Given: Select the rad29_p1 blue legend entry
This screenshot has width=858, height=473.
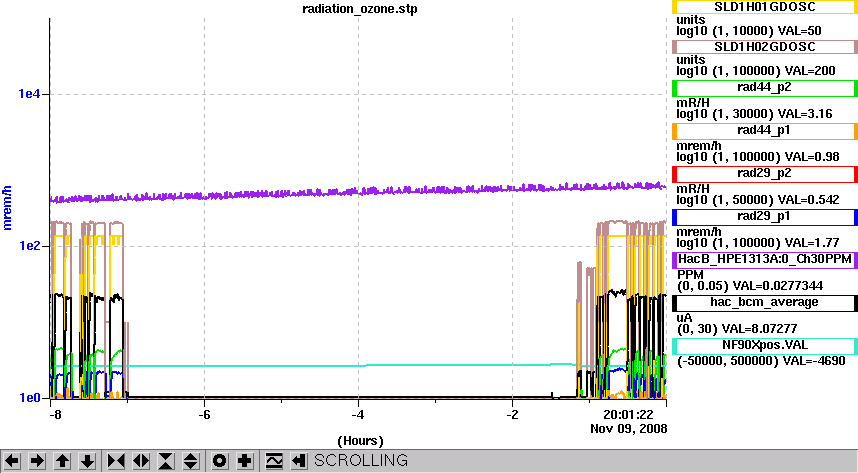Looking at the screenshot, I should pos(764,217).
